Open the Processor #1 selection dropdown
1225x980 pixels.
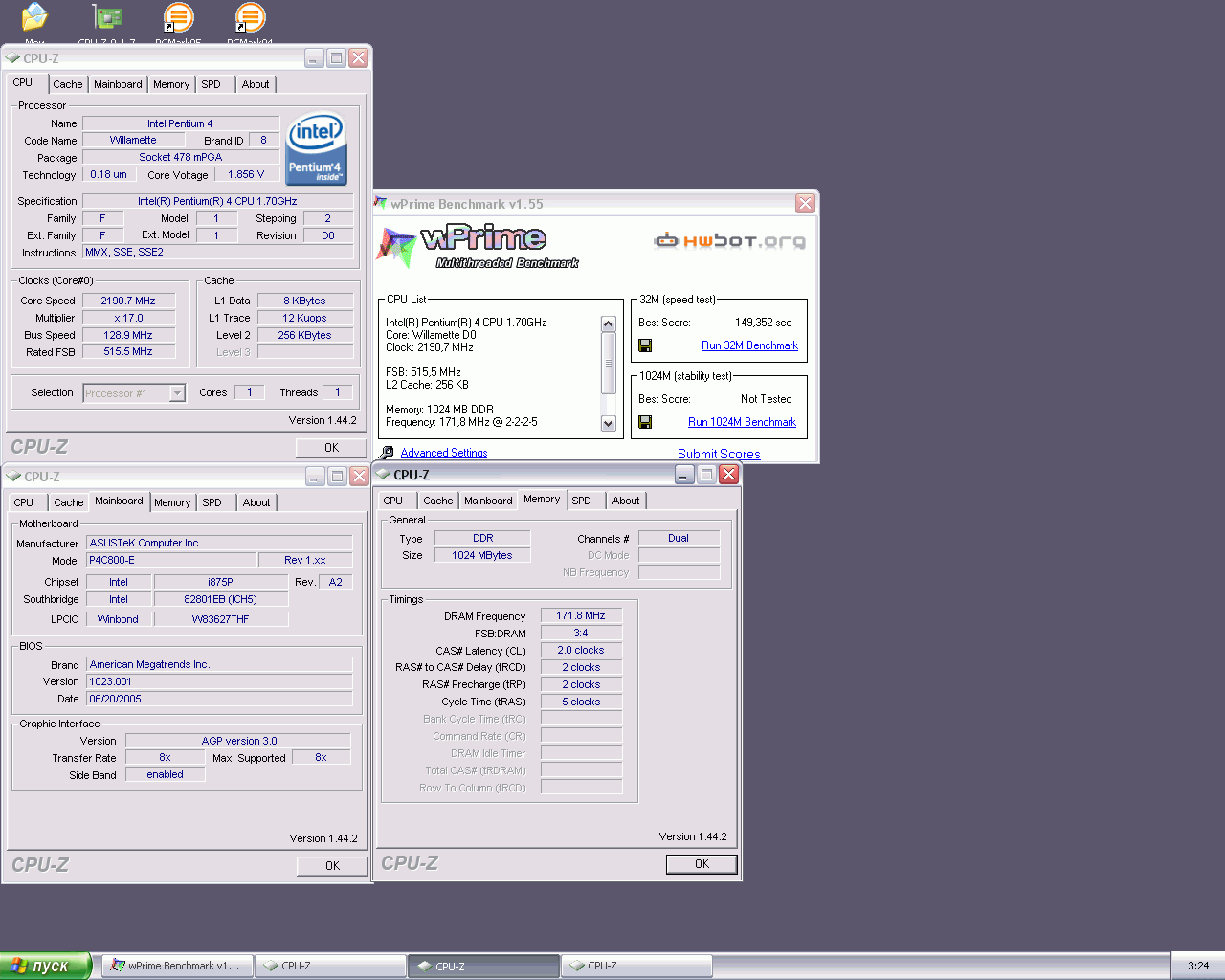coord(177,393)
